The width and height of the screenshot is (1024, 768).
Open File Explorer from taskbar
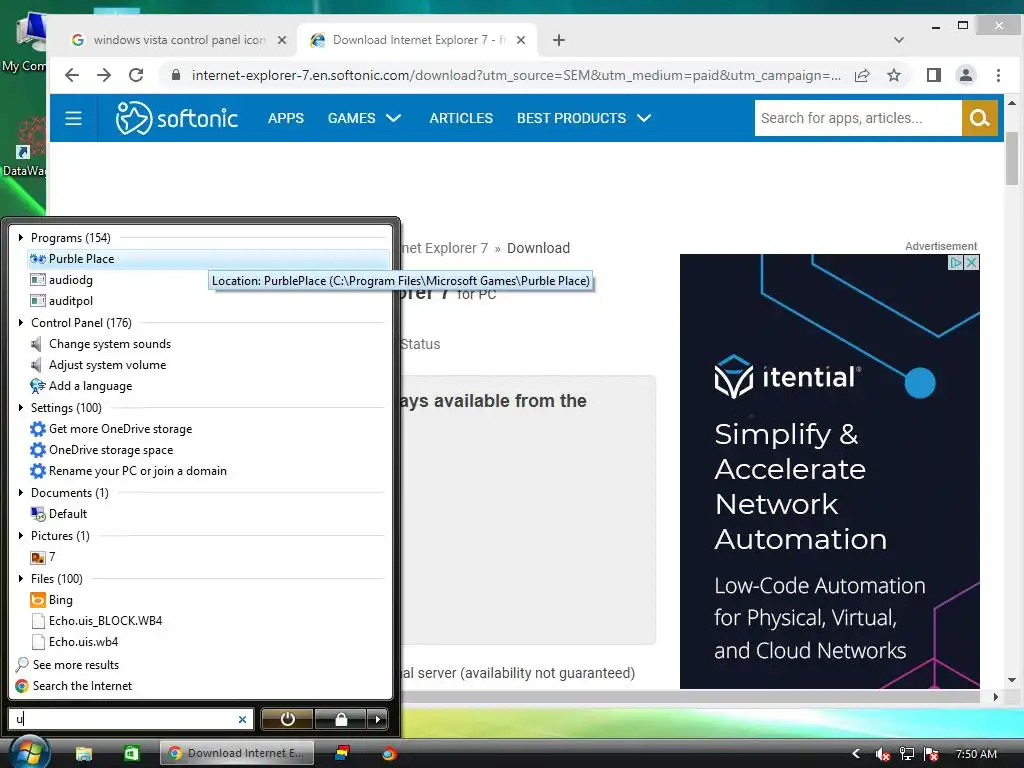click(84, 754)
